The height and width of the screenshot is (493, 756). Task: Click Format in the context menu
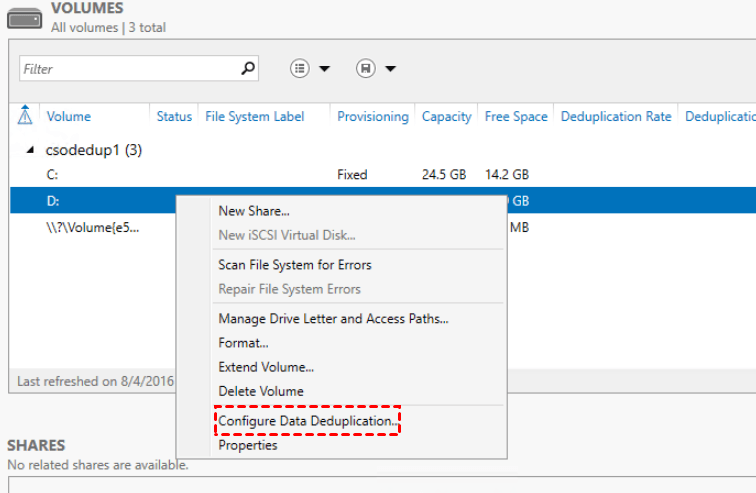pyautogui.click(x=243, y=343)
